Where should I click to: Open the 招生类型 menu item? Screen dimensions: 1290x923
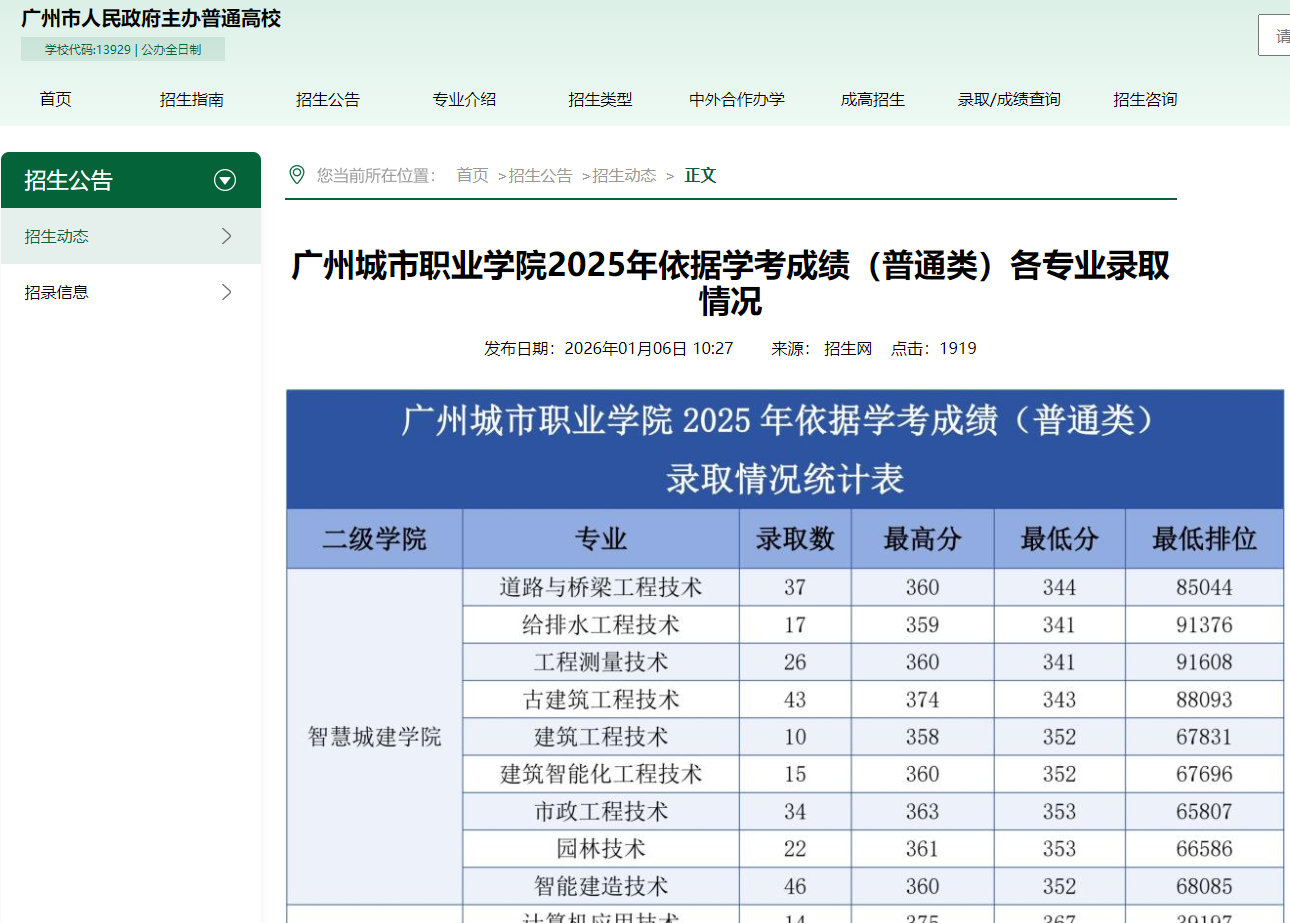coord(600,99)
